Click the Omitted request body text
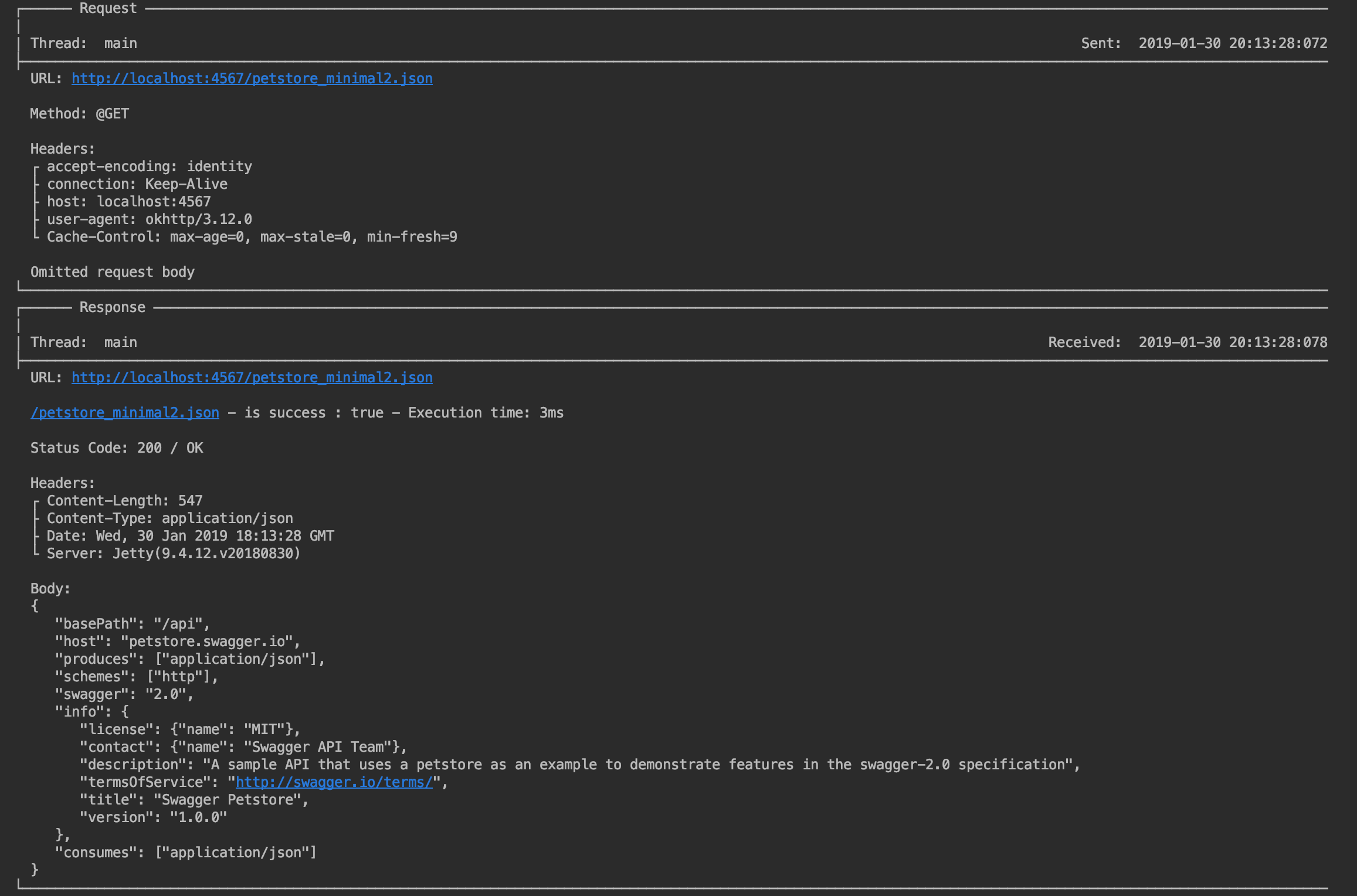The image size is (1357, 896). (112, 272)
